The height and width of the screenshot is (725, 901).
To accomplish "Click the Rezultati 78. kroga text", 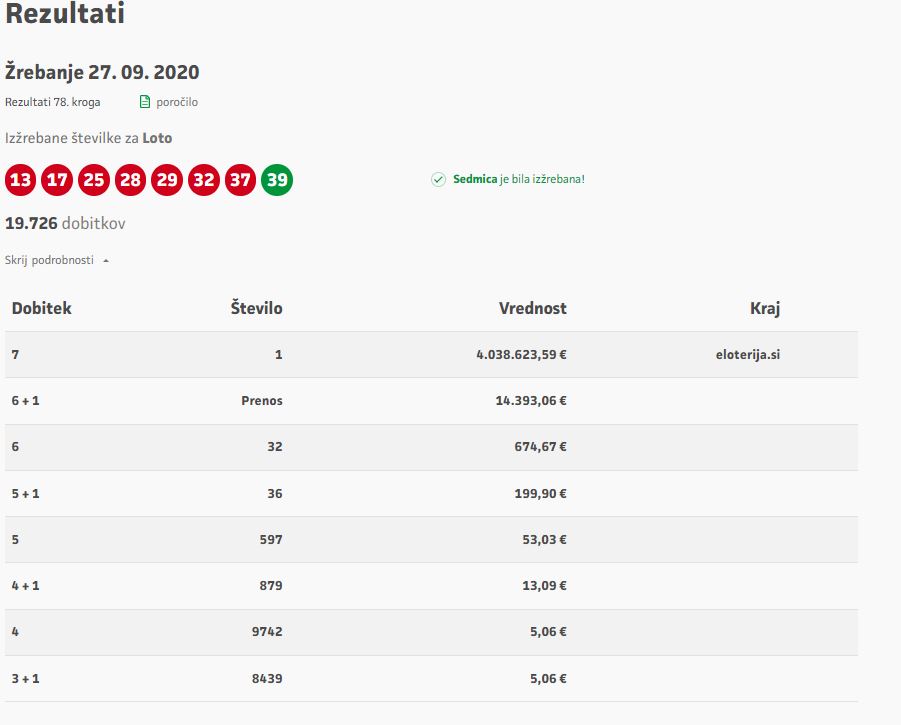I will [x=53, y=102].
